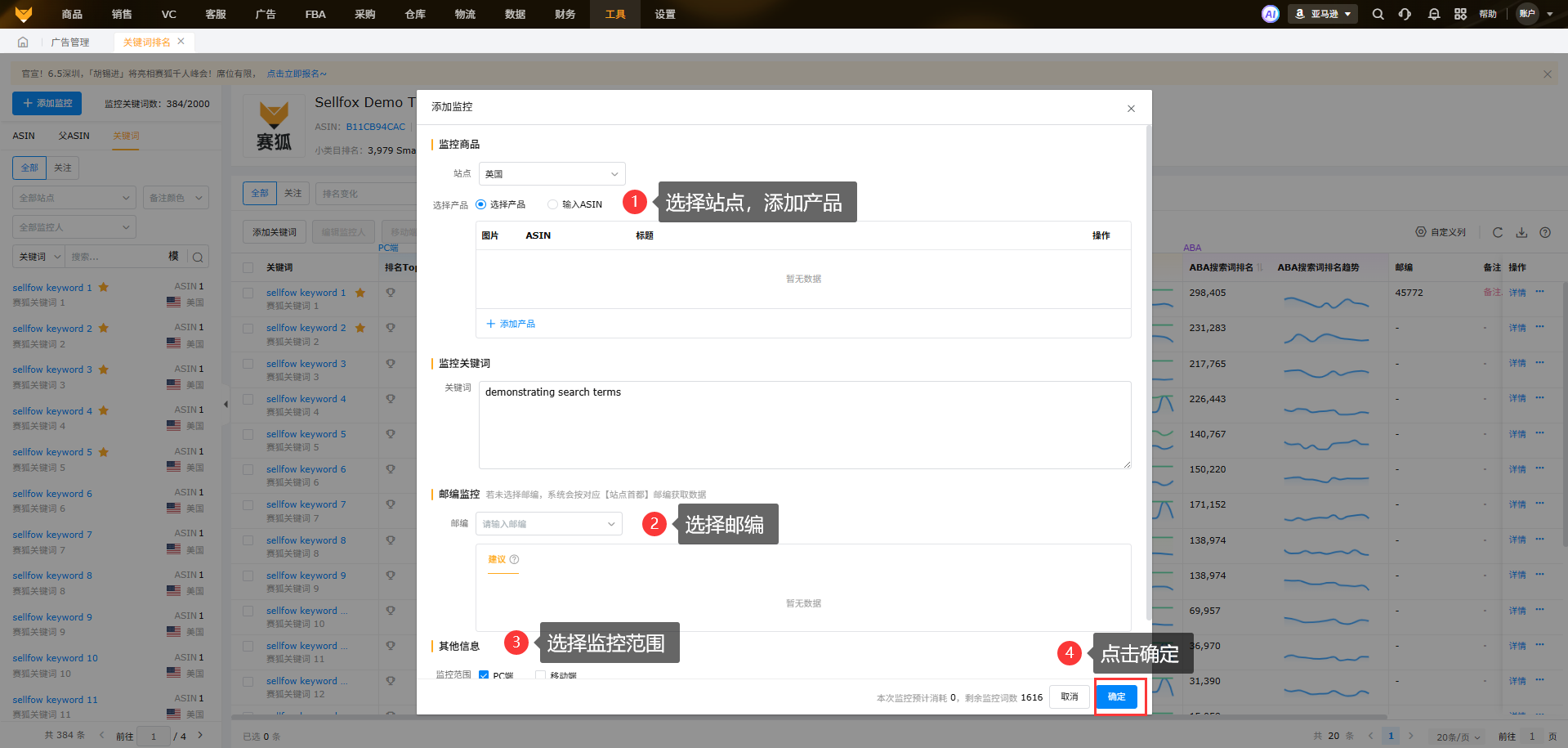Click the star next to sellfow keyword 1 in the sidebar
Screen dimensions: 1568x748
[x=104, y=287]
